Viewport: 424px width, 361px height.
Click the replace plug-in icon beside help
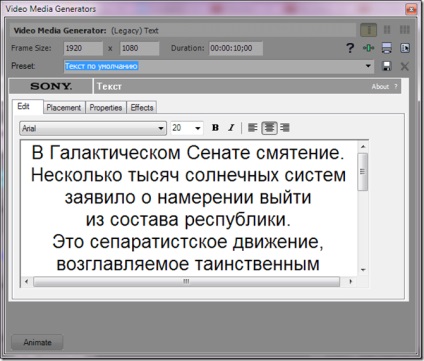pyautogui.click(x=387, y=48)
